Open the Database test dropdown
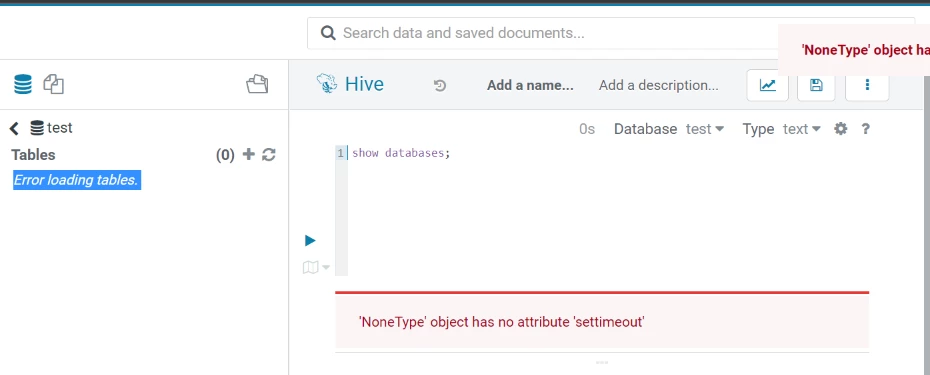The height and width of the screenshot is (375, 930). pyautogui.click(x=705, y=129)
